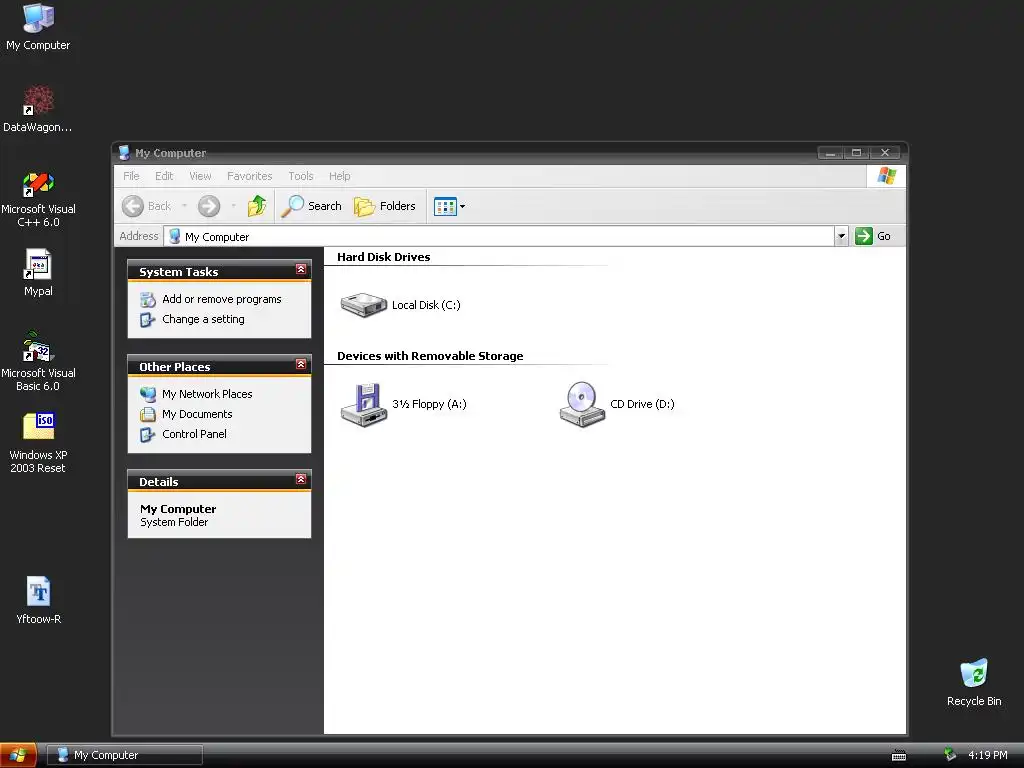Collapse the System Tasks panel
1024x768 pixels.
(301, 269)
